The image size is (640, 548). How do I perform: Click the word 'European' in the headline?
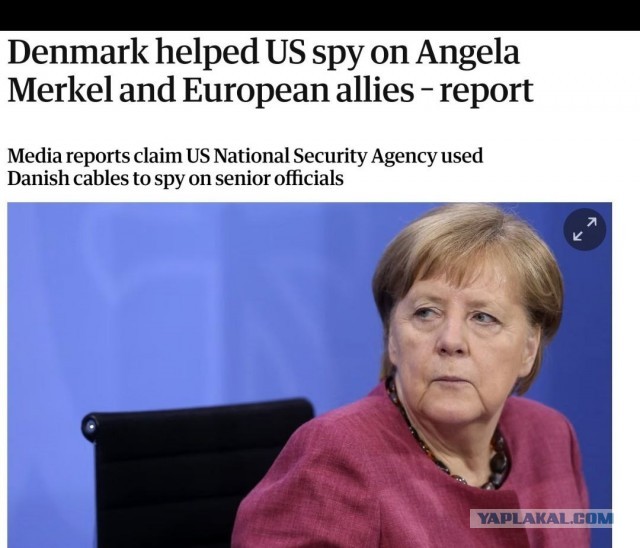click(255, 91)
